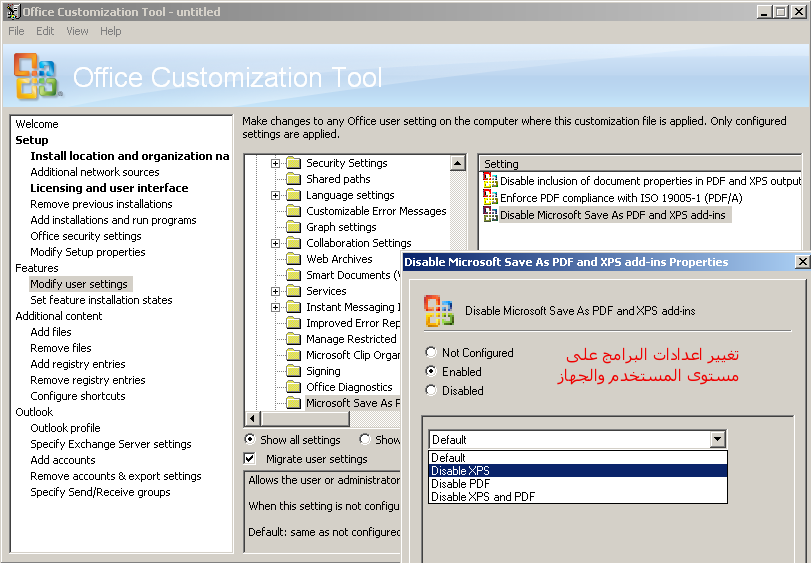Choose Disable XPS and PDF option
The width and height of the screenshot is (811, 563).
pyautogui.click(x=578, y=496)
